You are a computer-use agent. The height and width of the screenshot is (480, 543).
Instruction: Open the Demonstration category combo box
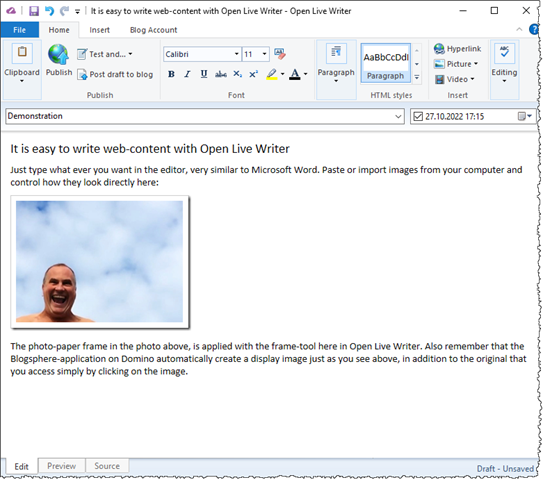(x=205, y=116)
